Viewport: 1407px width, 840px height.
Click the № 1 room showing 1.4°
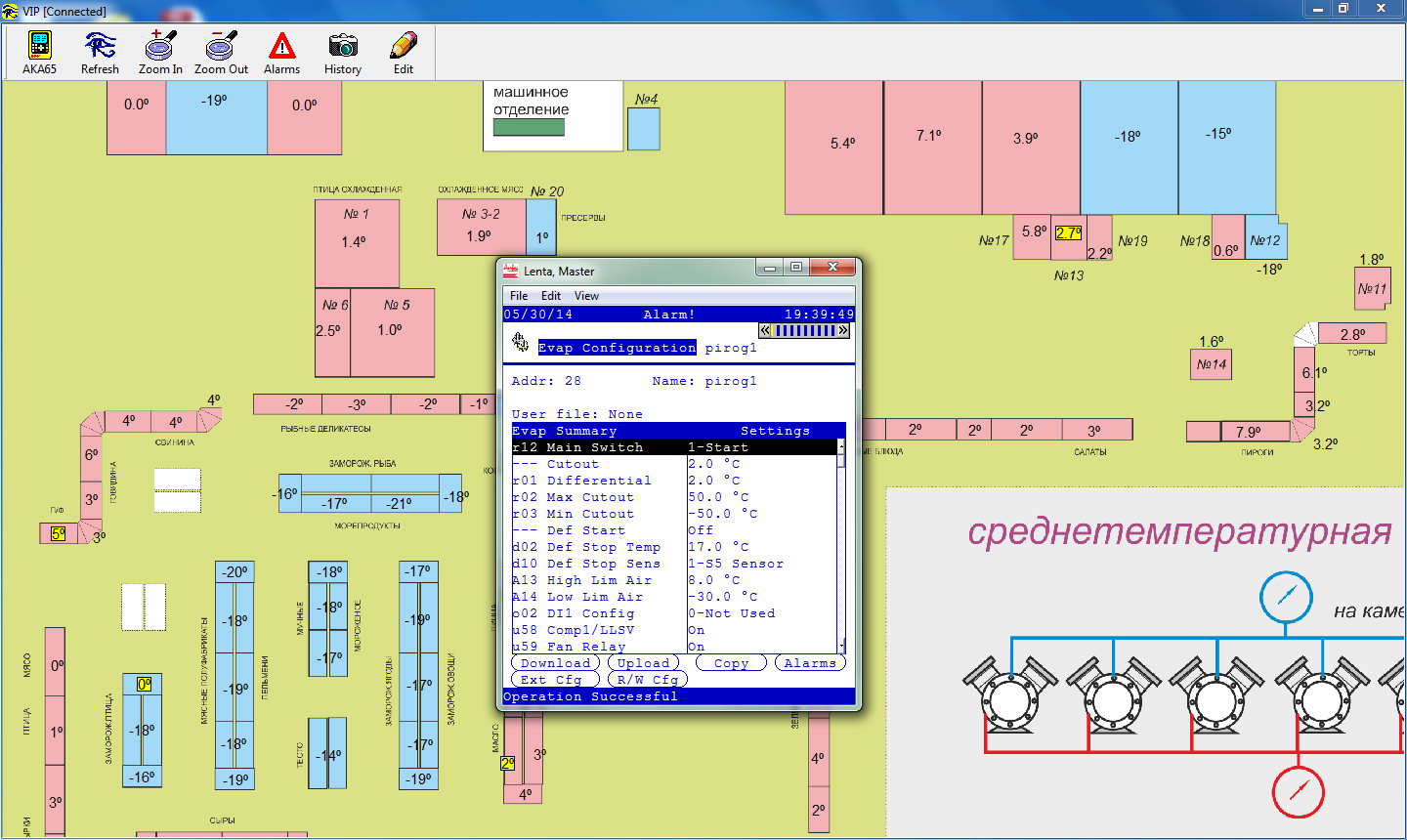pos(357,243)
